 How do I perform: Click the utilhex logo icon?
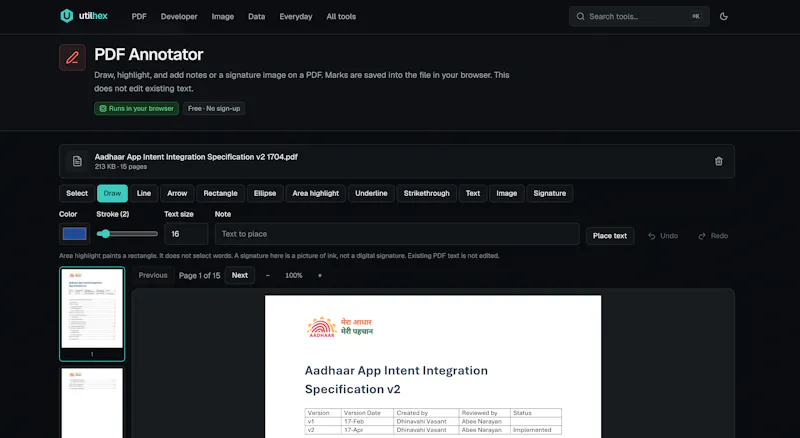(67, 16)
